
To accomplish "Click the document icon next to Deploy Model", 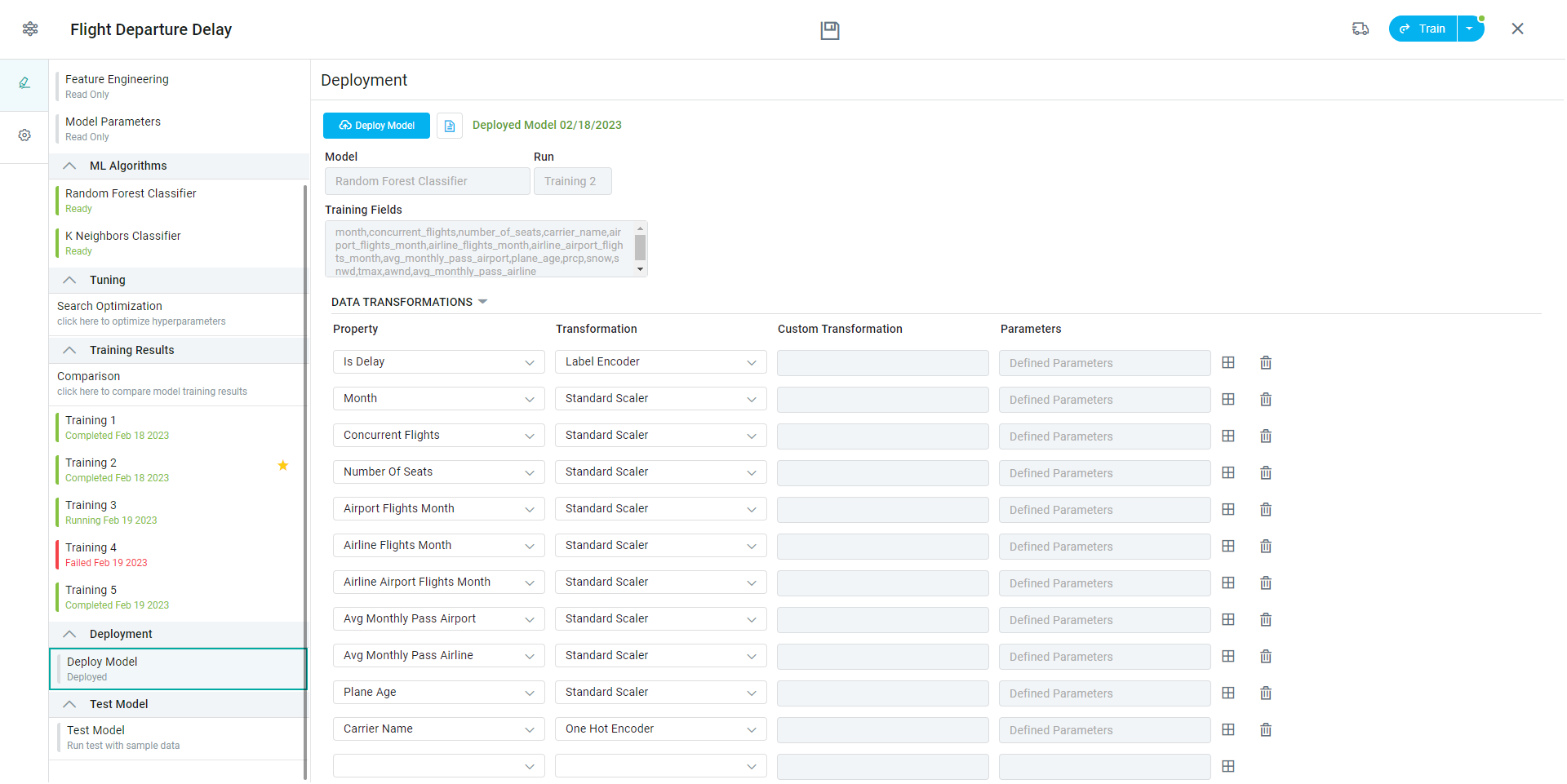I will pos(449,126).
